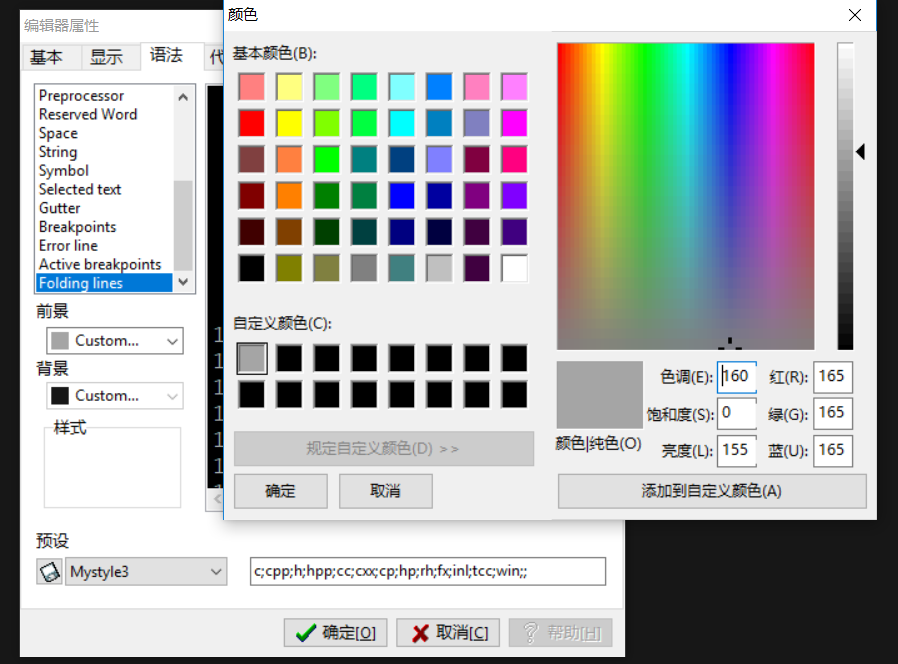
Task: Click the 添加到自定义颜色(A) button
Action: click(711, 491)
